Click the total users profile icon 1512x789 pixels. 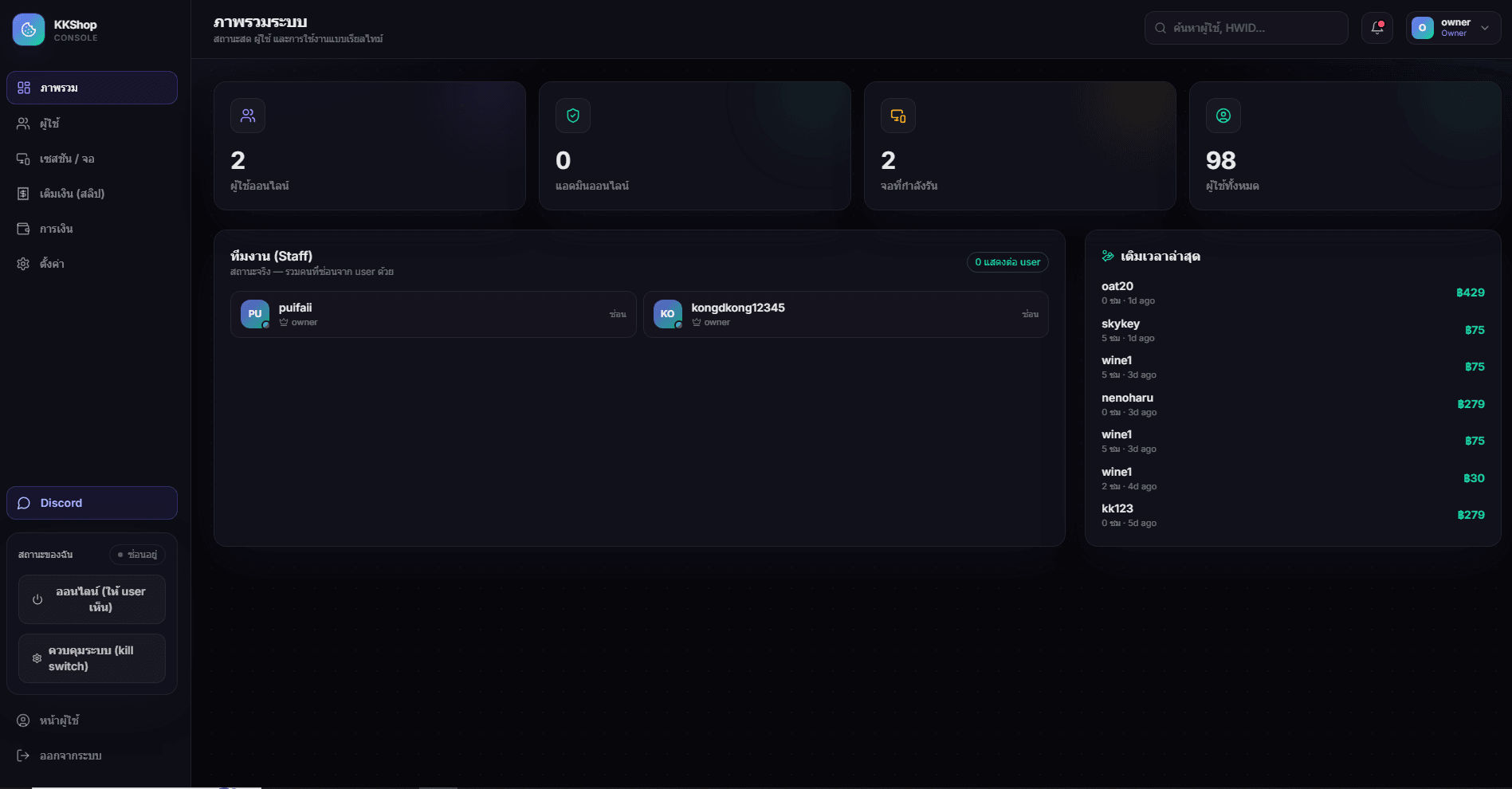pos(1223,116)
